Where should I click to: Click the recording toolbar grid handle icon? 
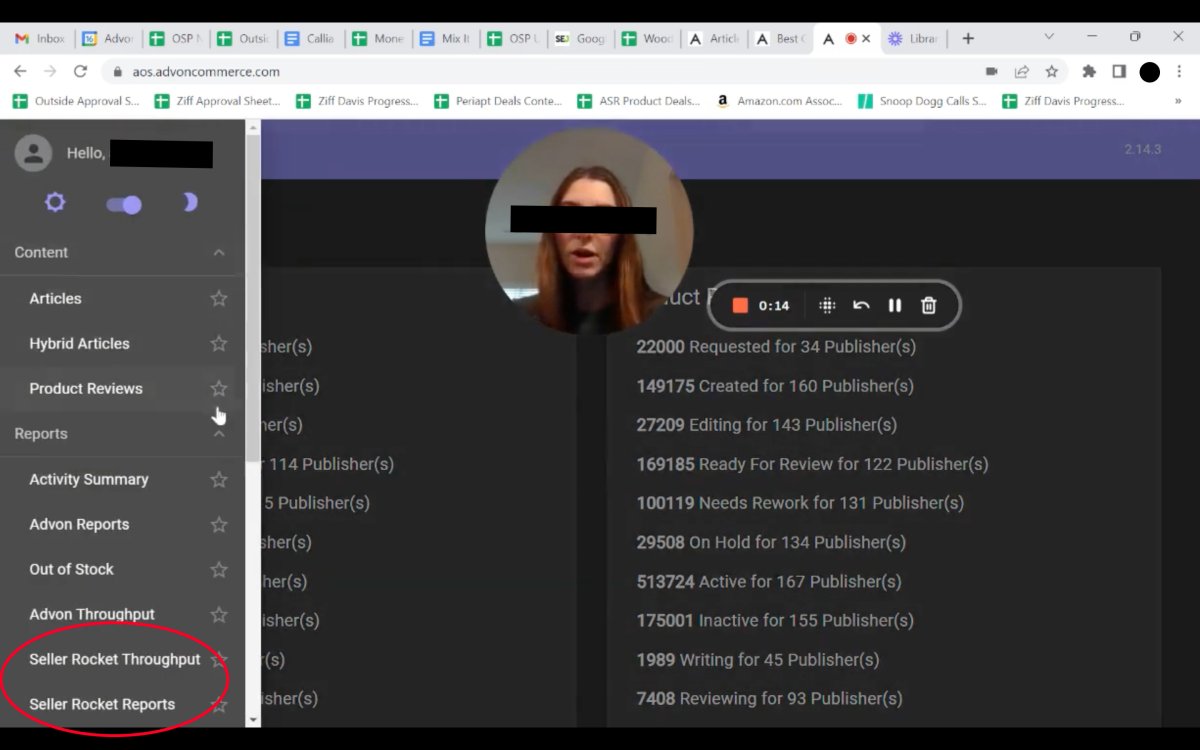827,306
